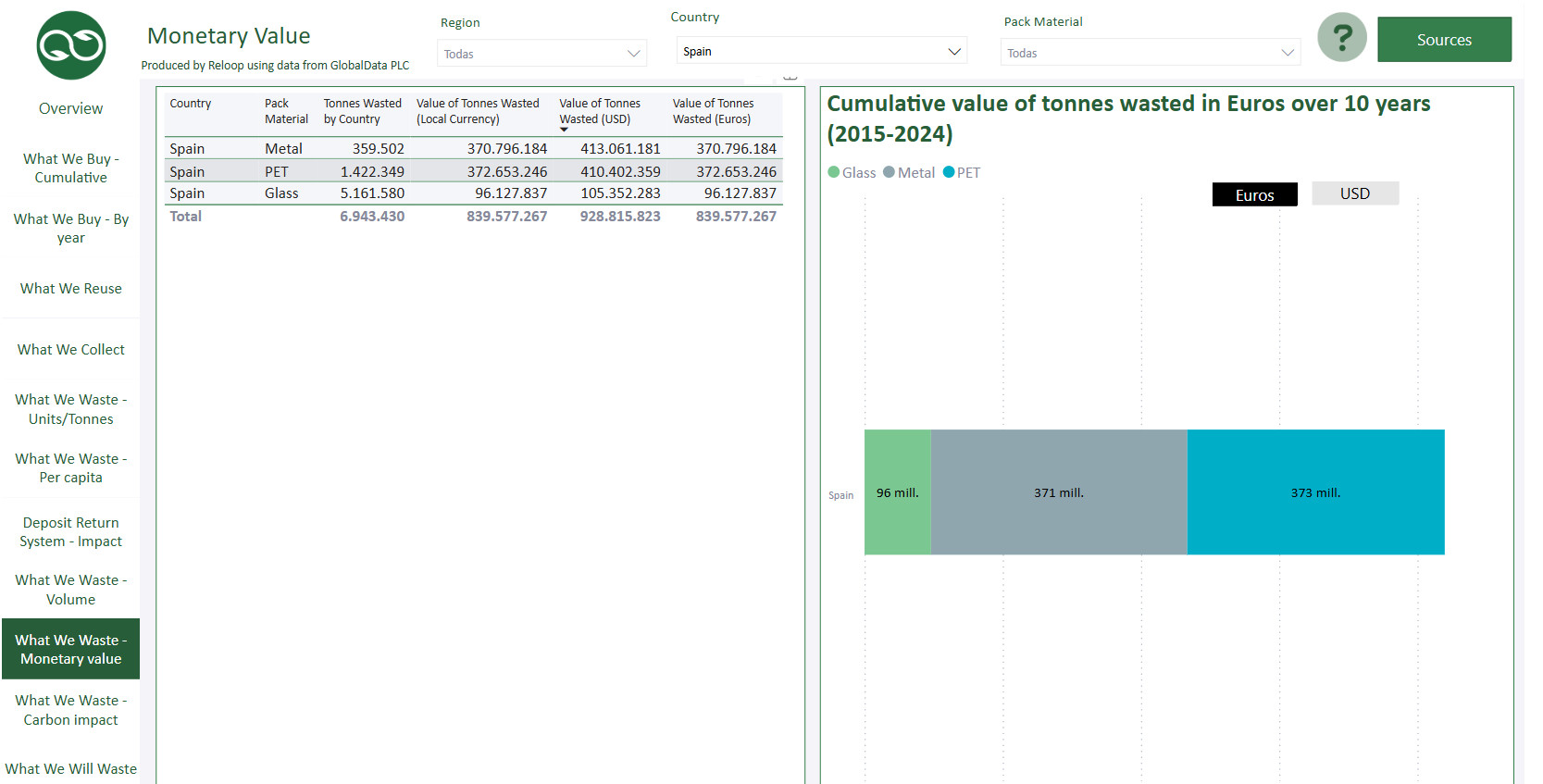Viewport: 1543px width, 784px height.
Task: Click the gray Metal bar segment 371 mill.
Action: tap(1059, 492)
